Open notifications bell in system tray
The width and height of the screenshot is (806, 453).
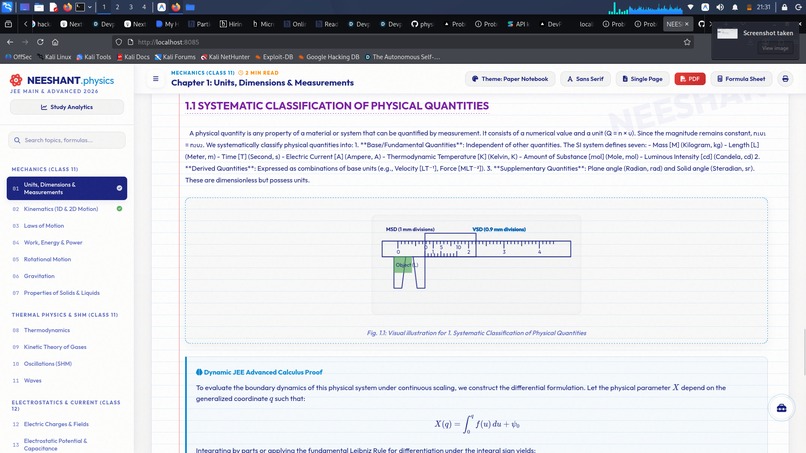(x=735, y=7)
